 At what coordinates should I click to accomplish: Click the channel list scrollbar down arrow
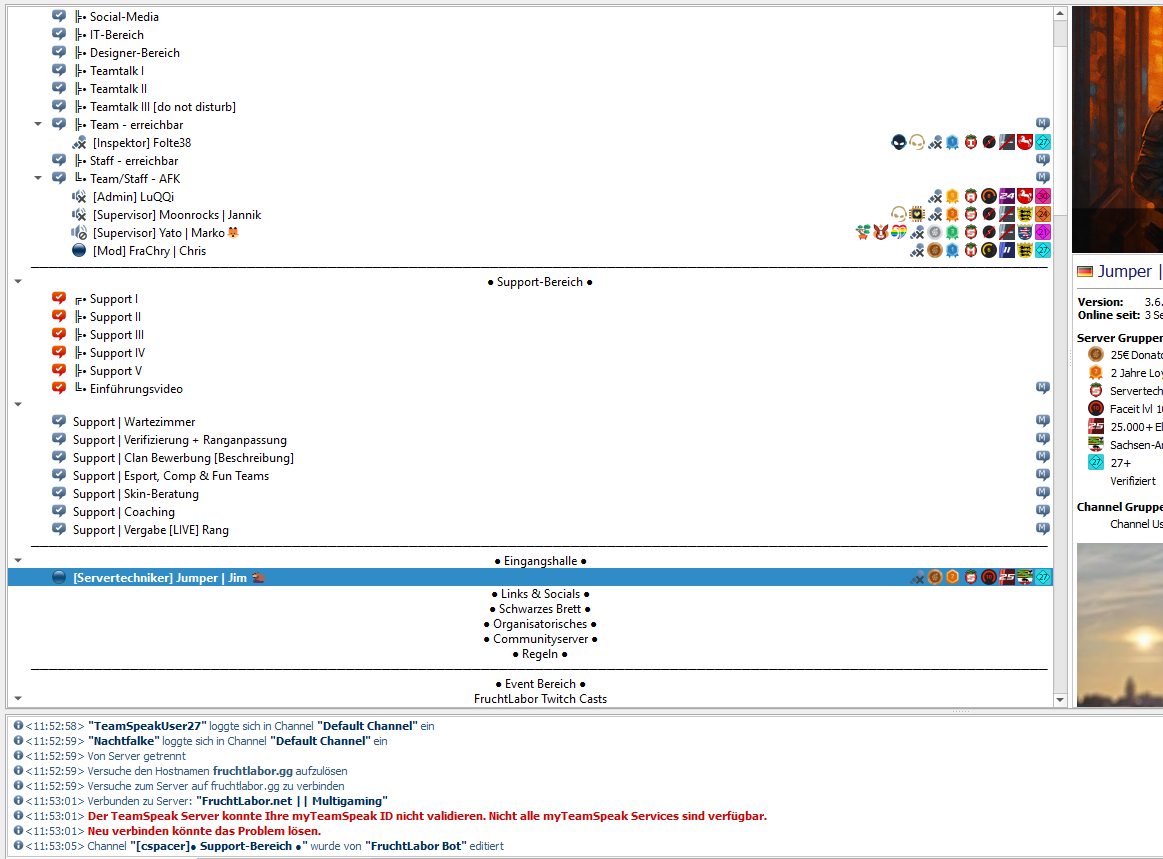click(1060, 700)
